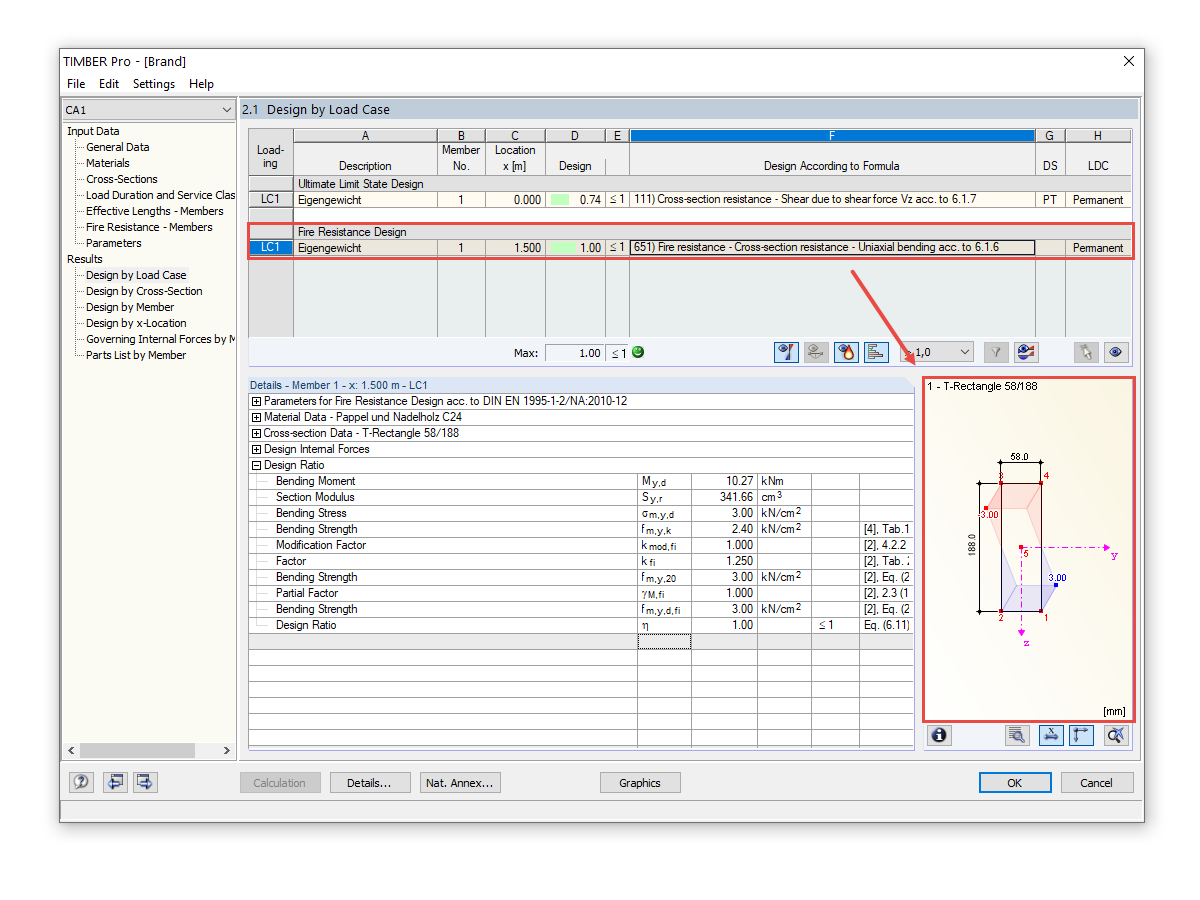Toggle fire resistance design results flame icon

click(846, 352)
